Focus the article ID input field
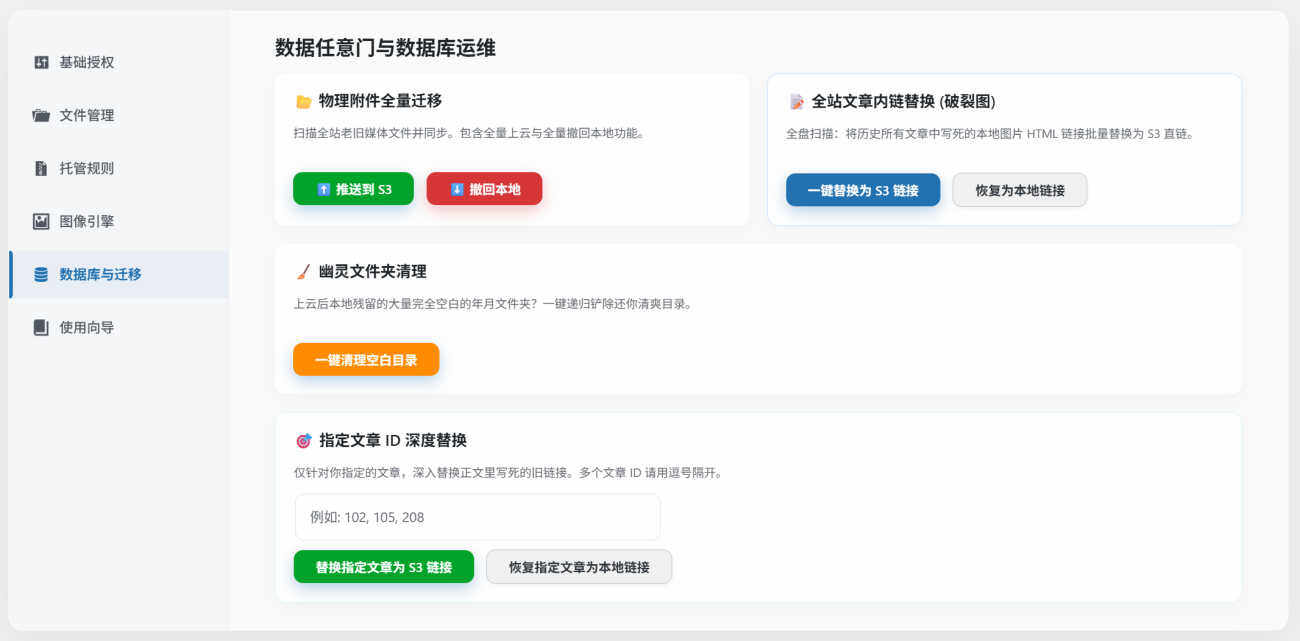Image resolution: width=1300 pixels, height=641 pixels. pos(477,517)
